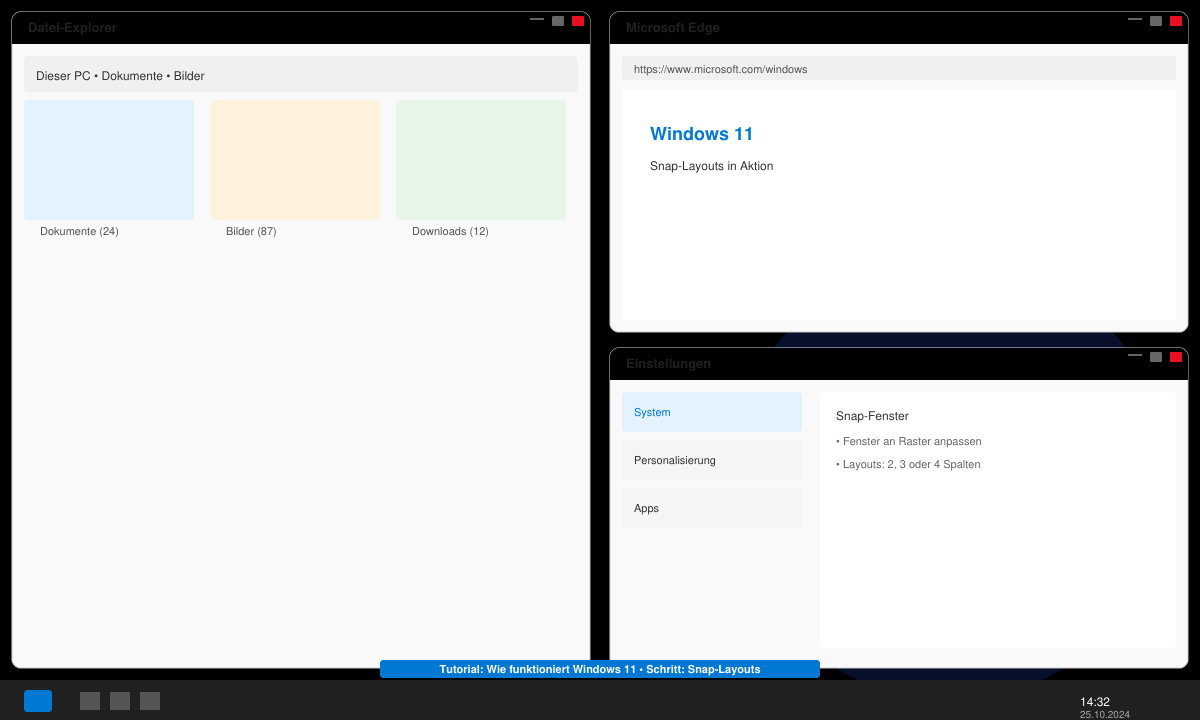Click the blue tutorial Snap-Layouts banner

coord(600,669)
